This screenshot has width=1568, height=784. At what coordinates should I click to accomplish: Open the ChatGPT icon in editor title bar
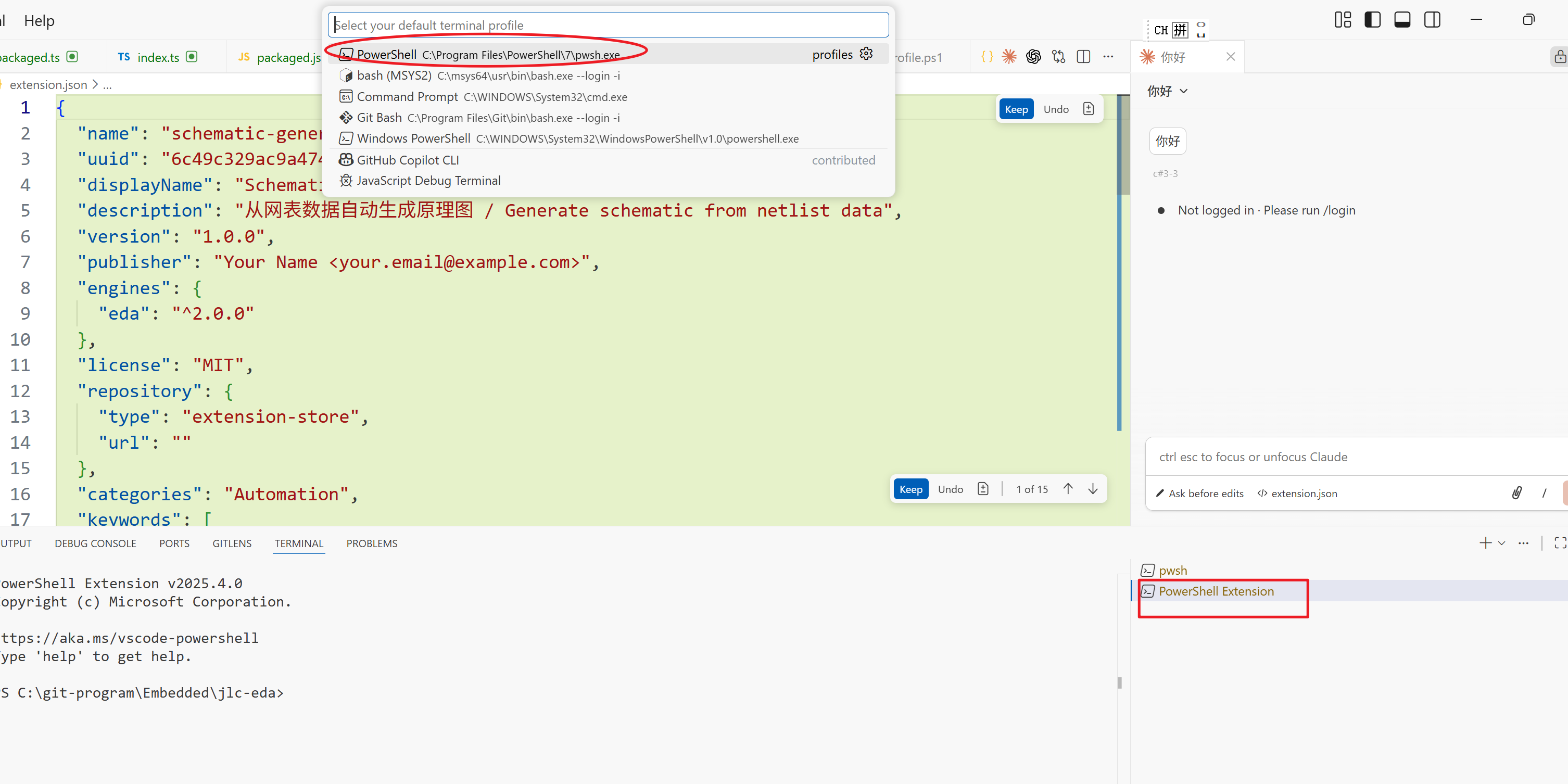(1033, 56)
